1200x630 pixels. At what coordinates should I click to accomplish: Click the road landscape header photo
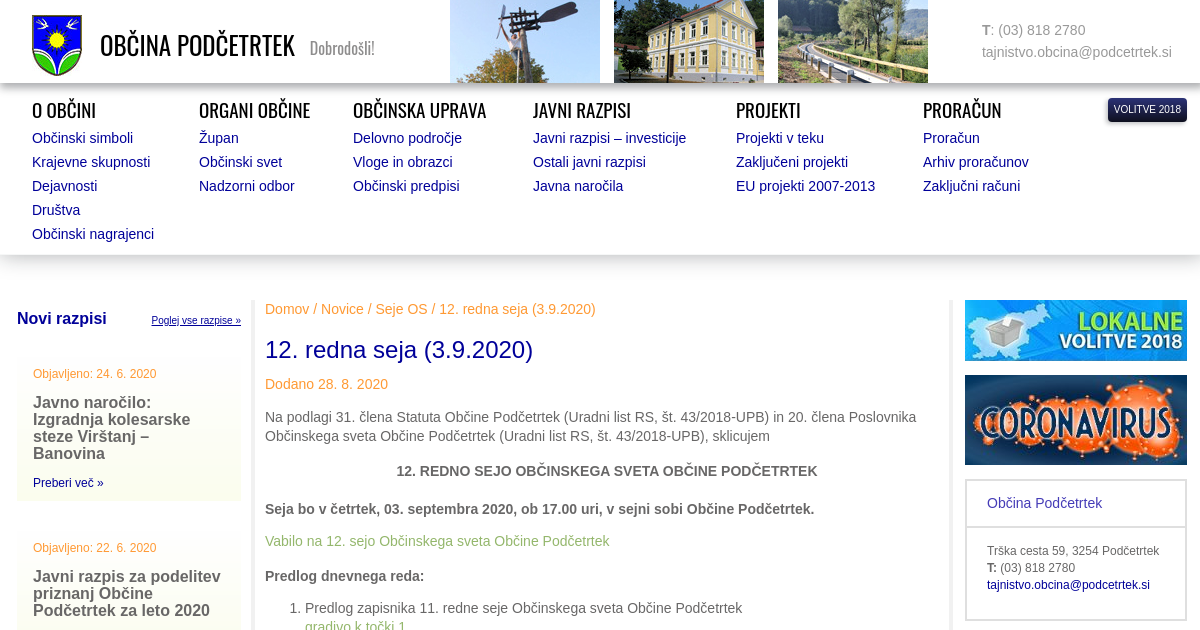[853, 41]
